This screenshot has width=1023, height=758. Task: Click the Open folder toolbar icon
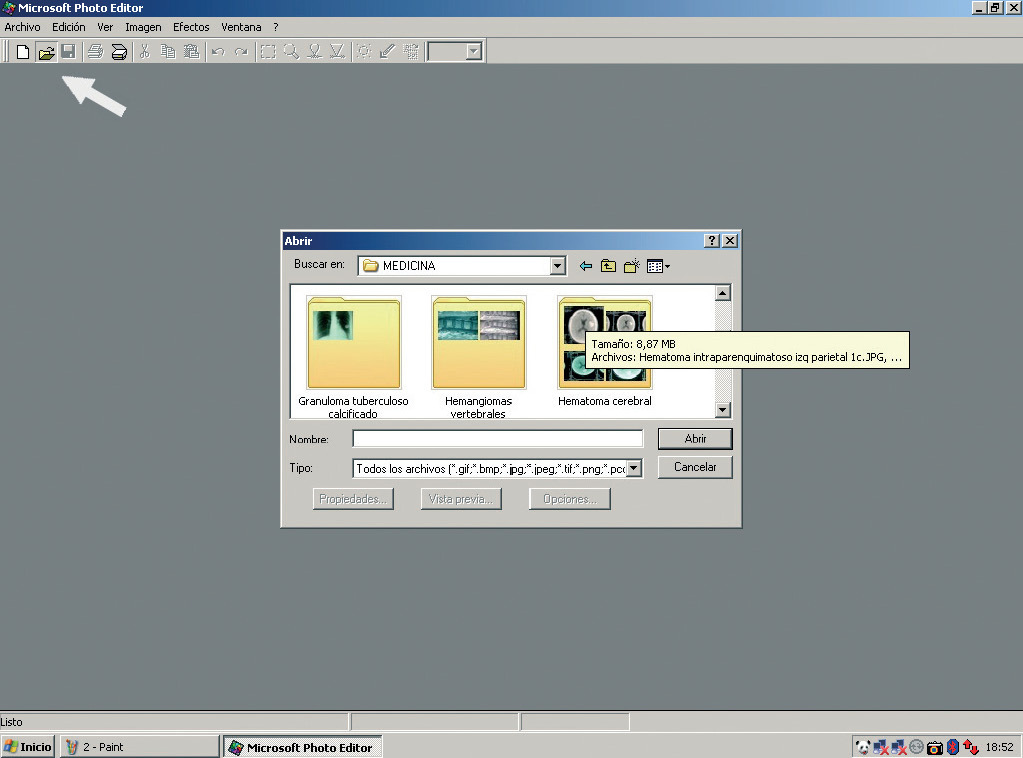click(46, 52)
